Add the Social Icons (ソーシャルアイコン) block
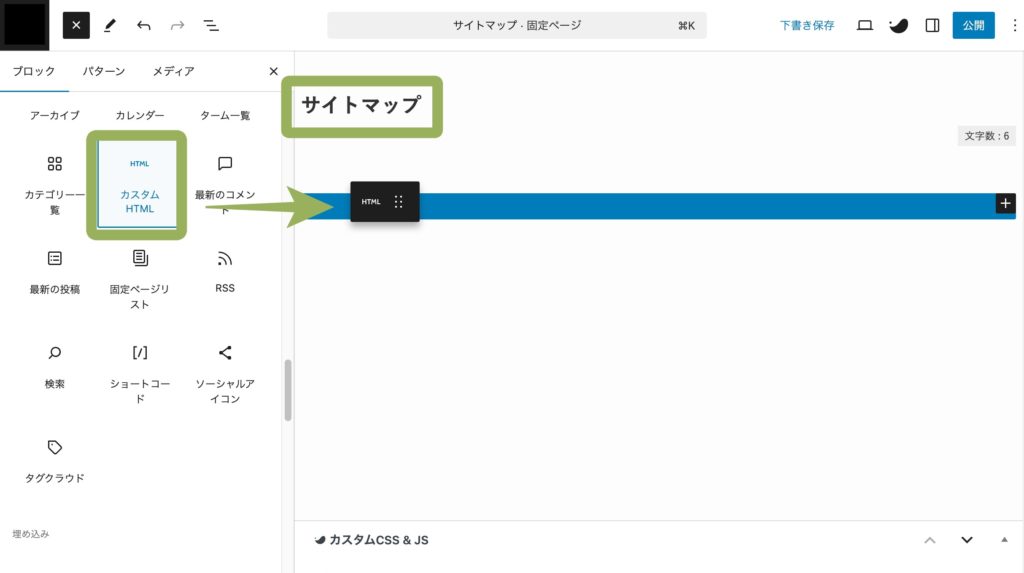Image resolution: width=1024 pixels, height=573 pixels. 225,372
